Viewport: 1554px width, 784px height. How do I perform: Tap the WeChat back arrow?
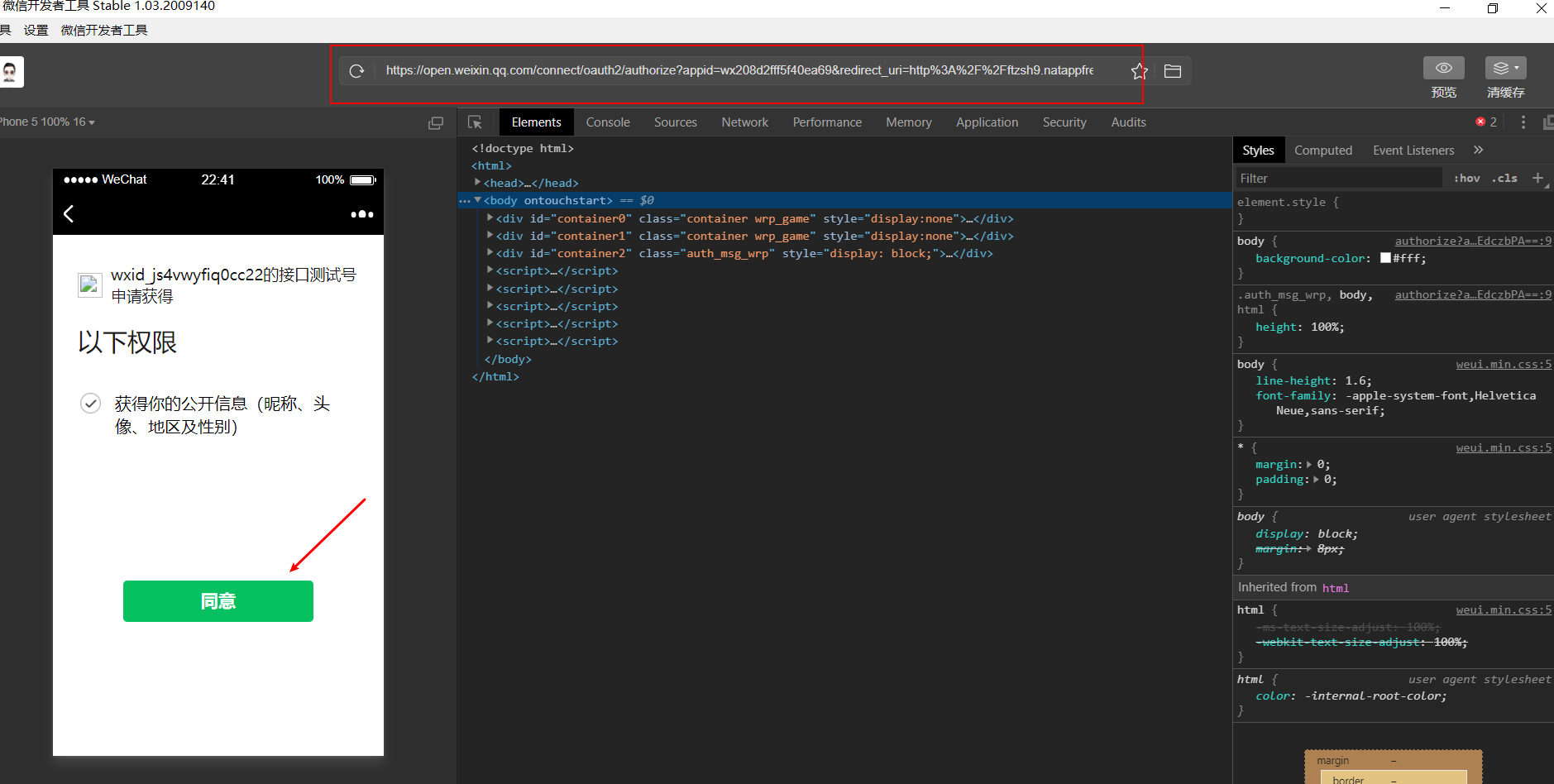[x=69, y=214]
